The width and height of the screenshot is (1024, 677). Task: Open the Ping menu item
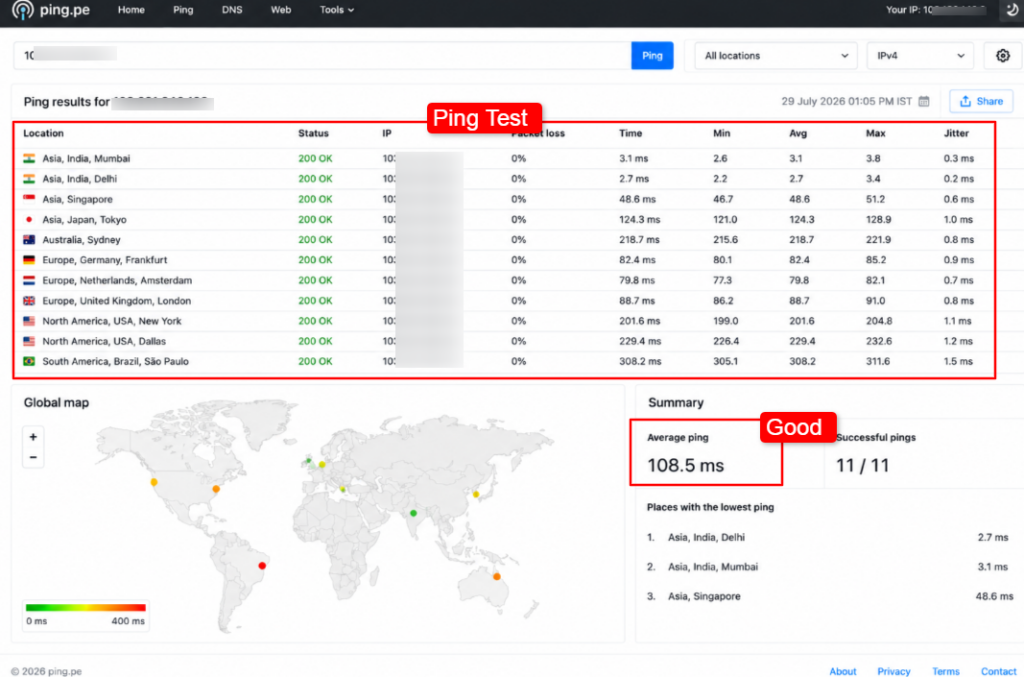click(x=183, y=10)
